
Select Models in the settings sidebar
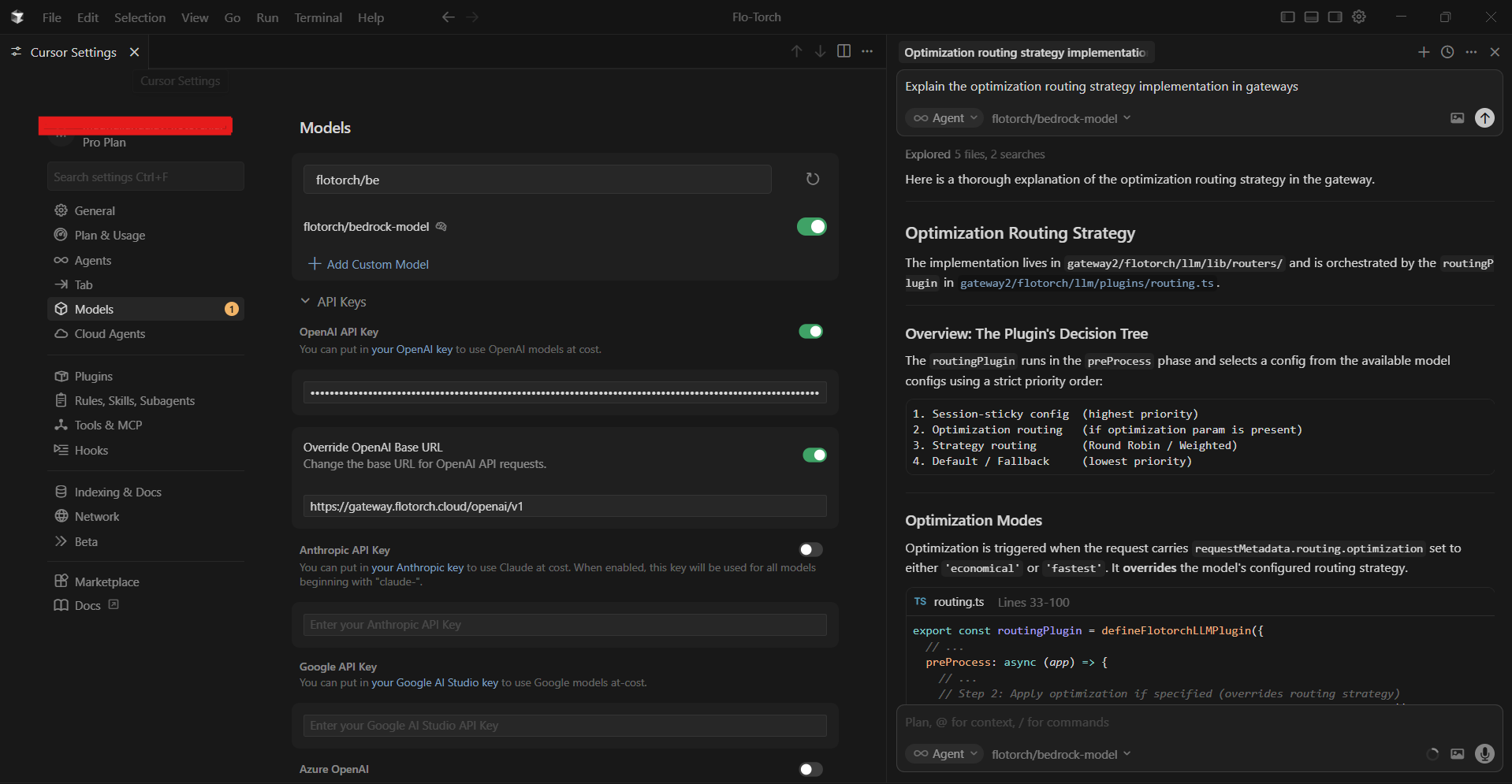pyautogui.click(x=94, y=309)
